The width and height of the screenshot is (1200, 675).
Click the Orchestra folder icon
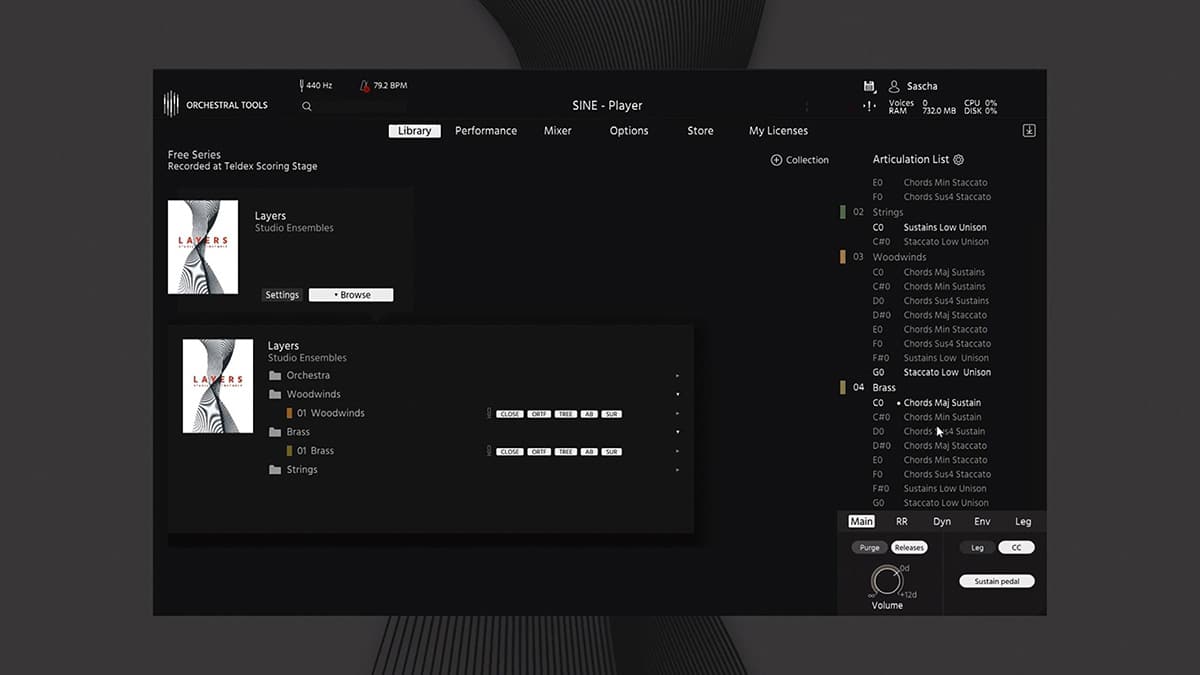(275, 376)
